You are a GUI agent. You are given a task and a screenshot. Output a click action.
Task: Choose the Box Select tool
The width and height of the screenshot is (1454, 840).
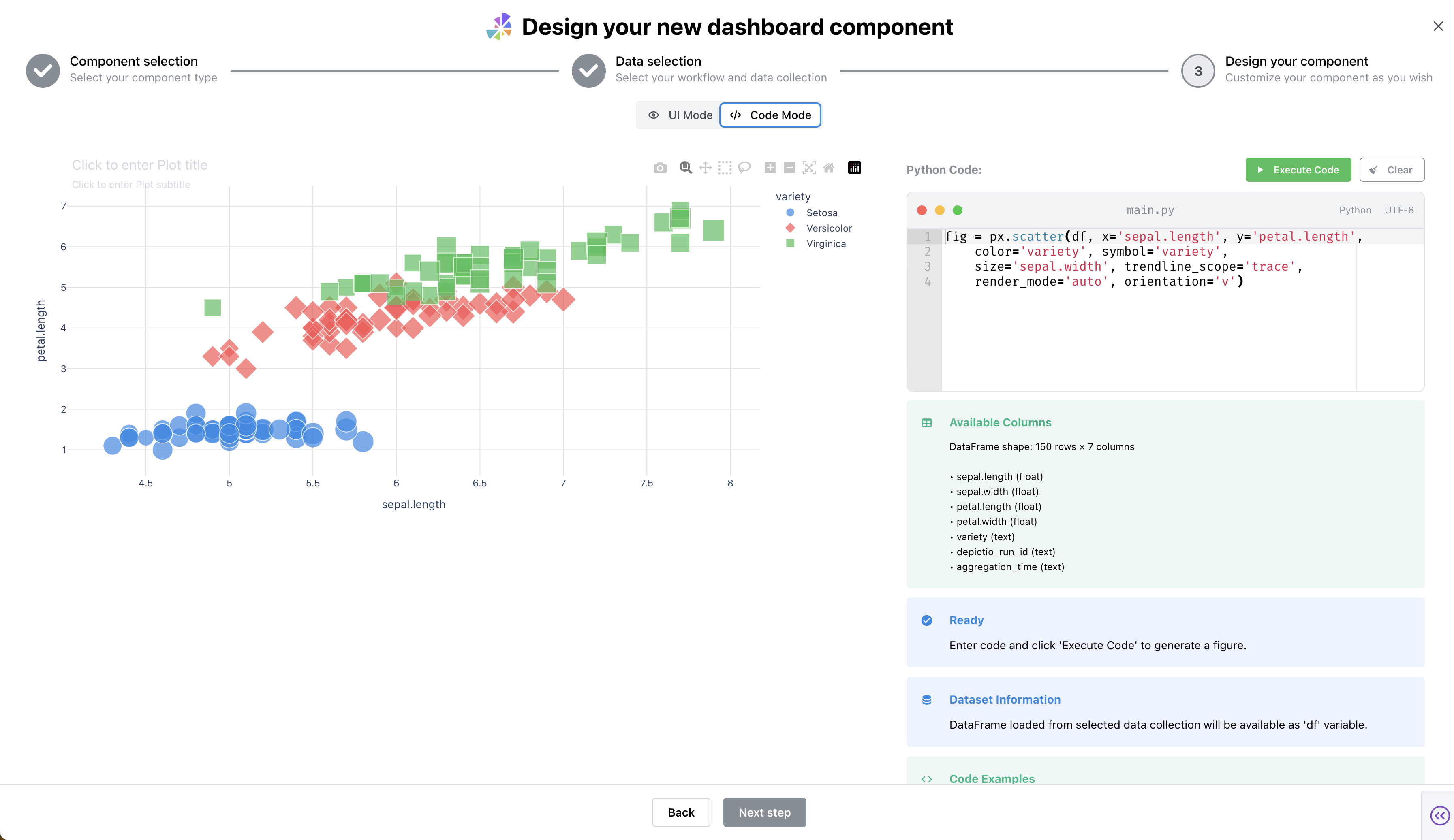pyautogui.click(x=725, y=168)
